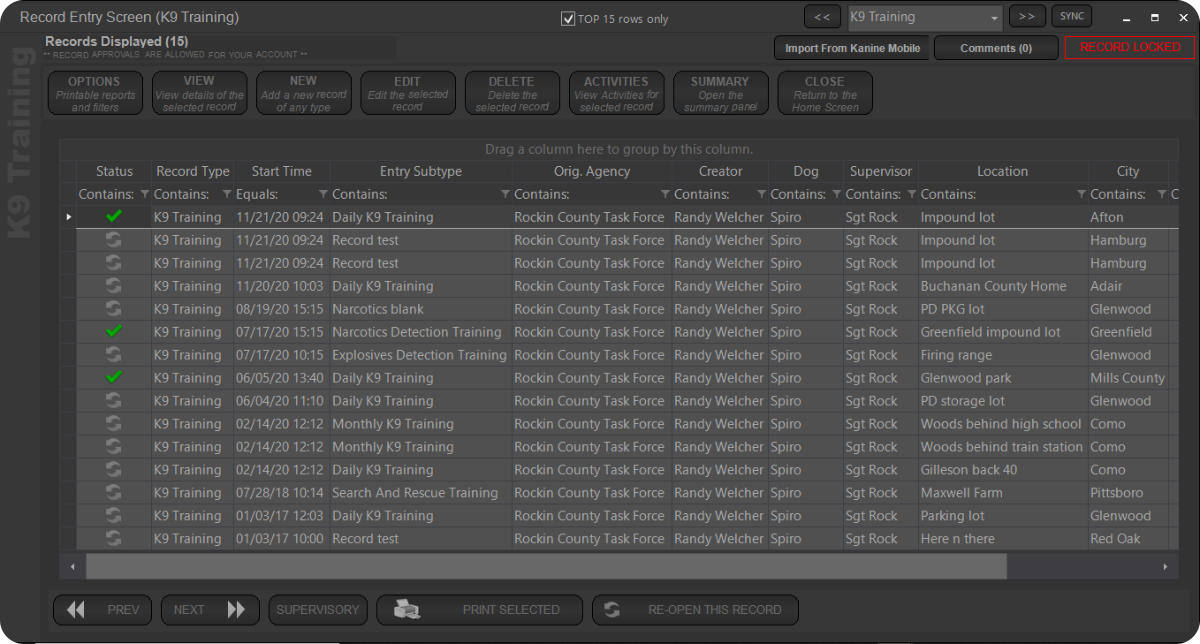This screenshot has width=1200, height=644.
Task: Click the sync status icon in Narcotics blank row
Action: pos(114,309)
